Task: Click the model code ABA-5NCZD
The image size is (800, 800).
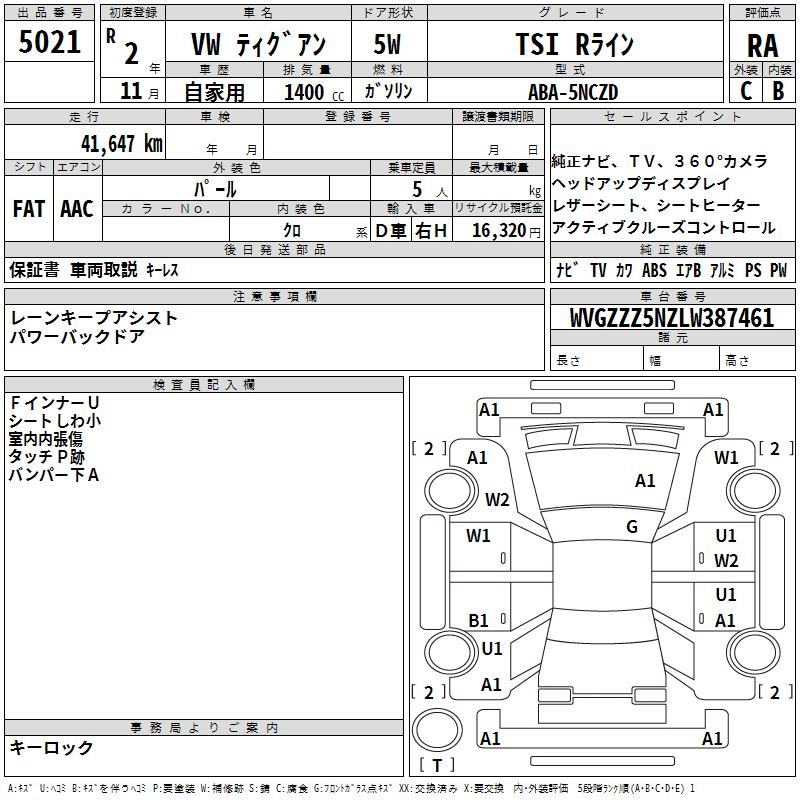Action: click(573, 92)
